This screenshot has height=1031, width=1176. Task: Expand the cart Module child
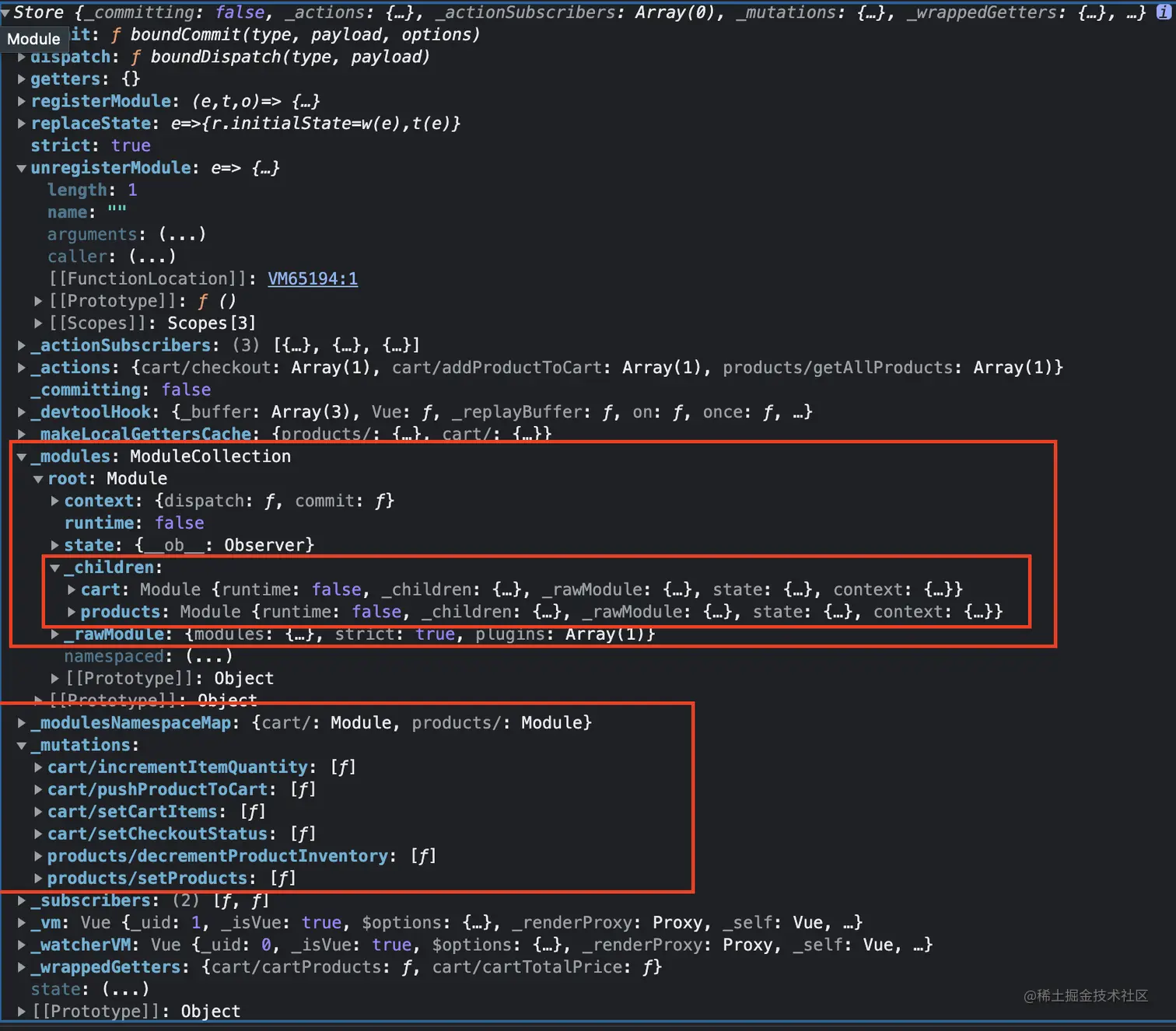pos(72,589)
